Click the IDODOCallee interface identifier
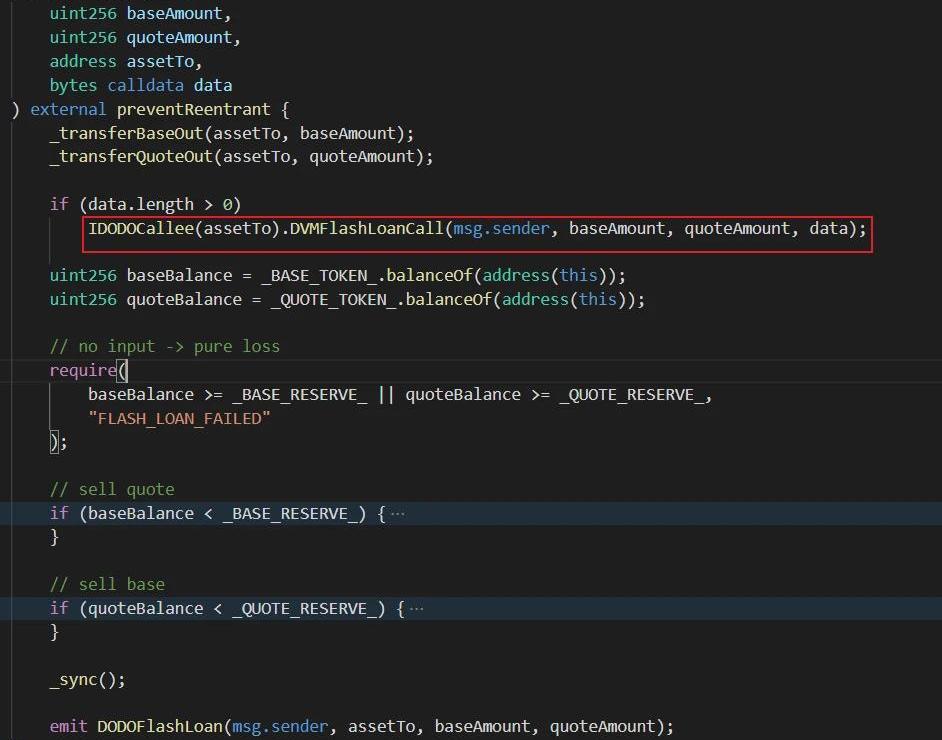942x740 pixels. click(x=141, y=228)
